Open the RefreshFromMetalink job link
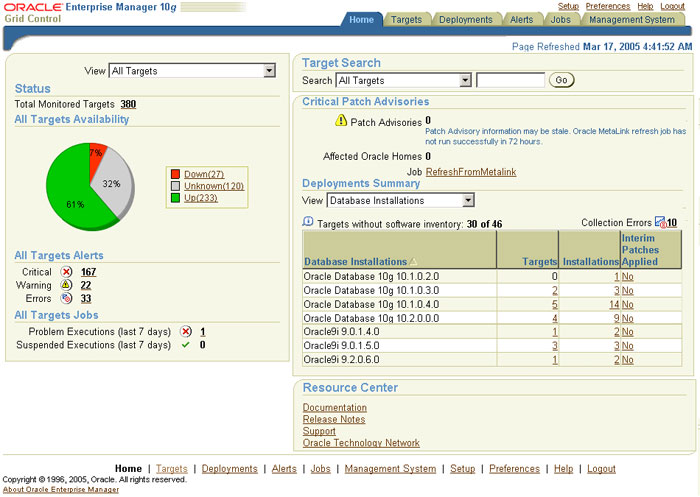Screen dimensions: 700x497 471,172
